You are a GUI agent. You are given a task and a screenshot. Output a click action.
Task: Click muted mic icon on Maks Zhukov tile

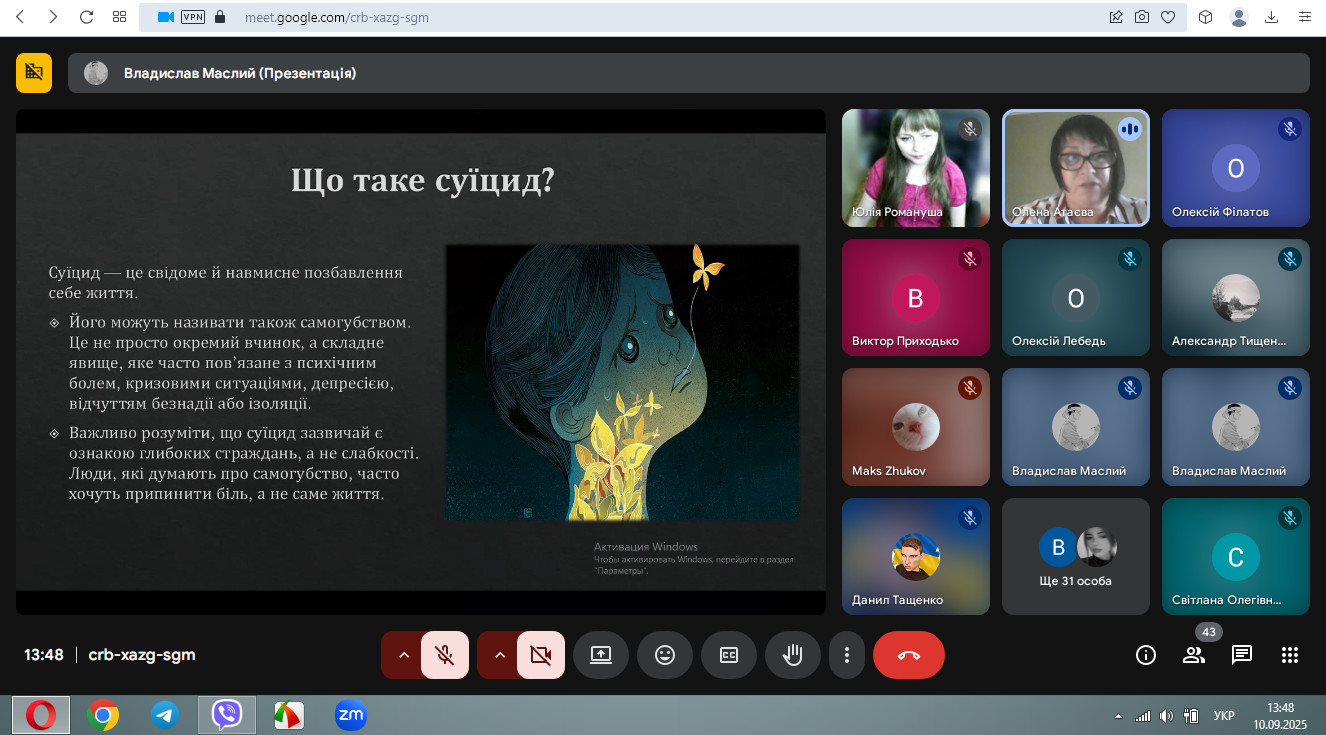pyautogui.click(x=969, y=388)
